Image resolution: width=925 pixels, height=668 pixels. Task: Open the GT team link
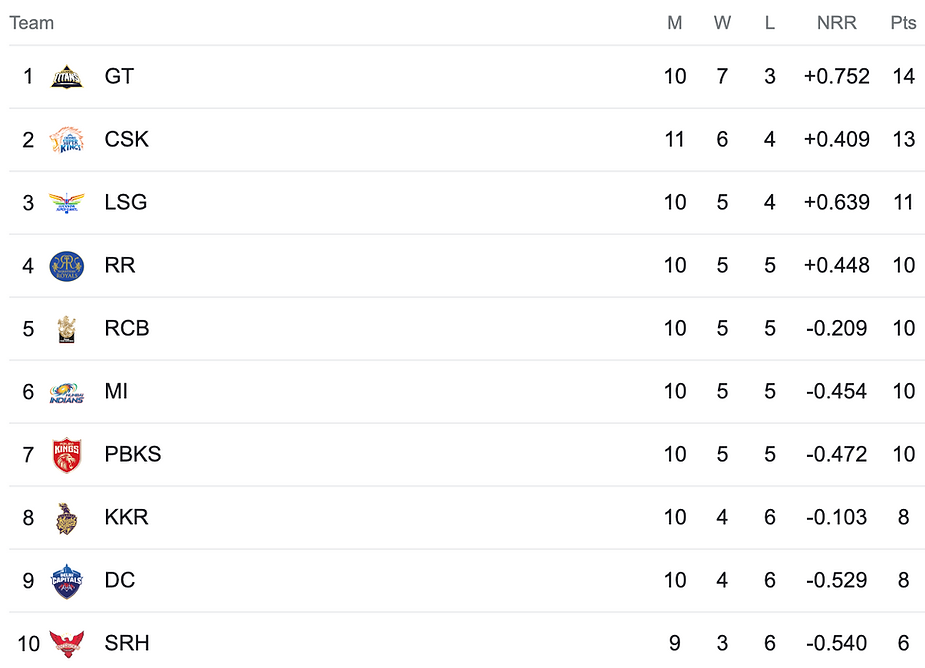coord(119,77)
